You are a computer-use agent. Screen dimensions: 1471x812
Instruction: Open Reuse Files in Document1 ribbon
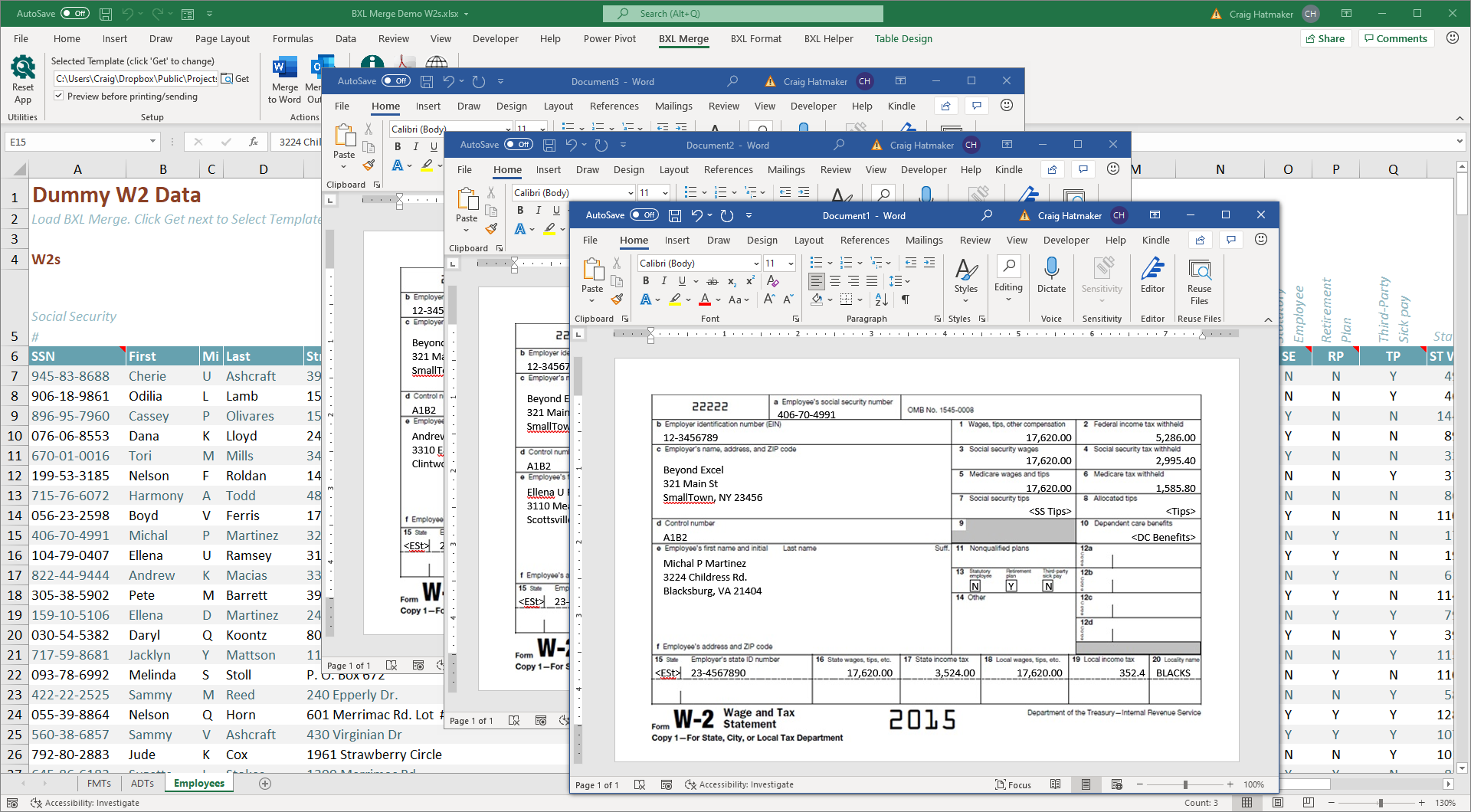(1199, 281)
